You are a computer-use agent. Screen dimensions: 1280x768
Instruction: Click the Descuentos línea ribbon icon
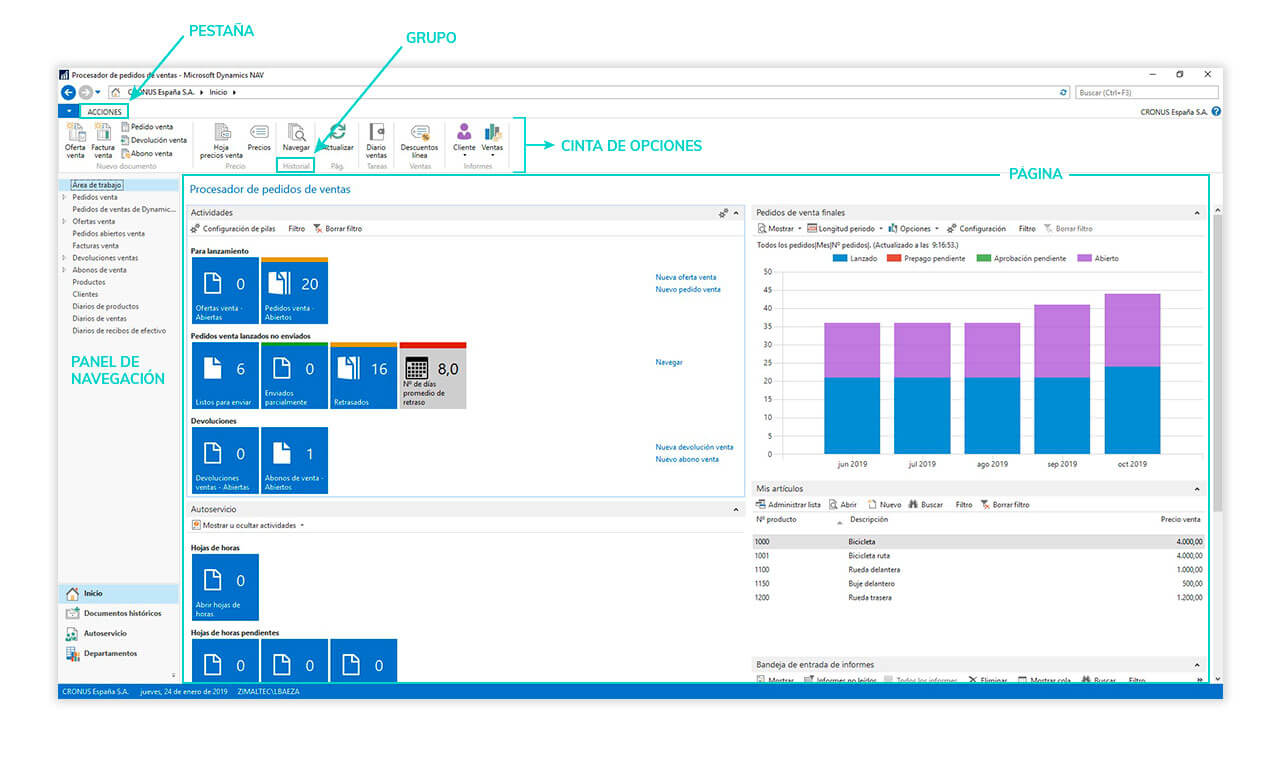419,133
